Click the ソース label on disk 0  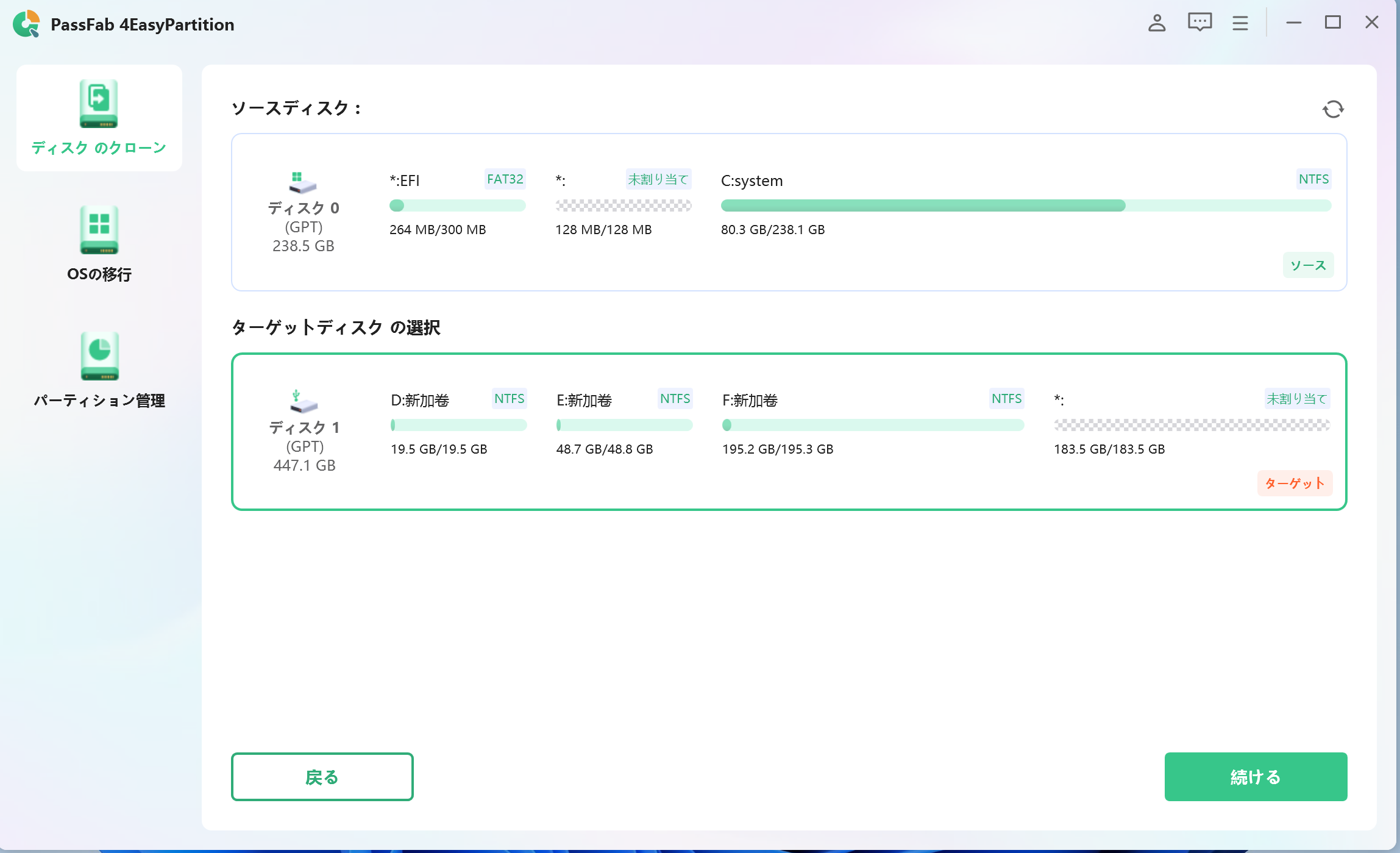coord(1307,265)
